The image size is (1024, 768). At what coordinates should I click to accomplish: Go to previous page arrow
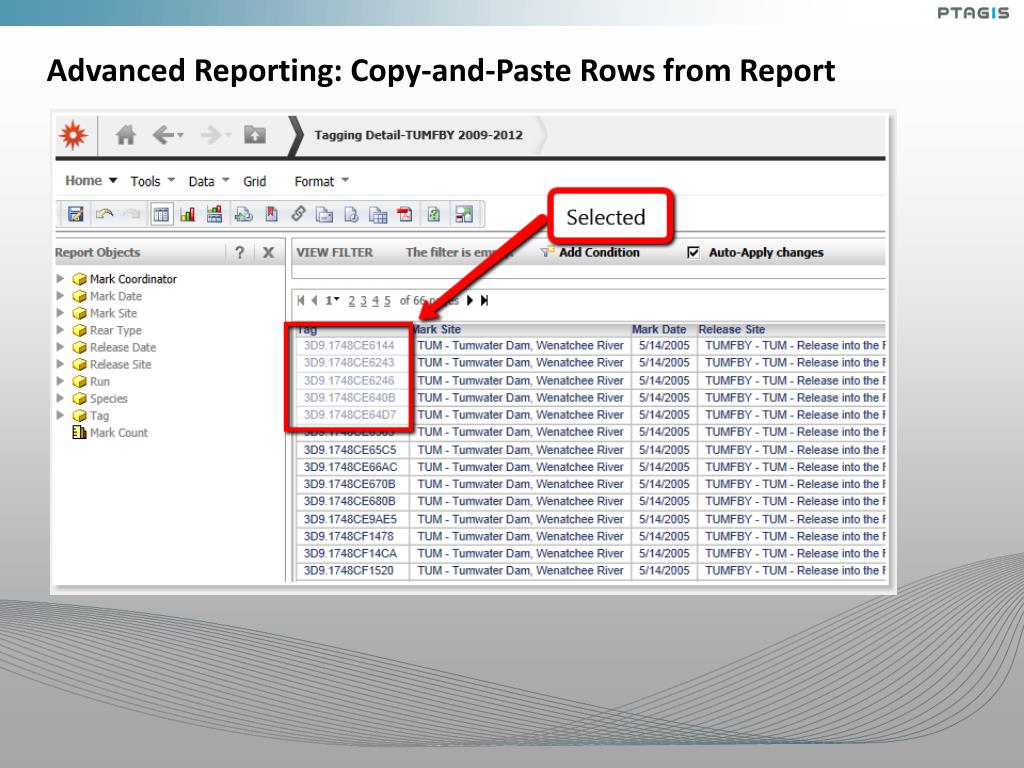(314, 300)
